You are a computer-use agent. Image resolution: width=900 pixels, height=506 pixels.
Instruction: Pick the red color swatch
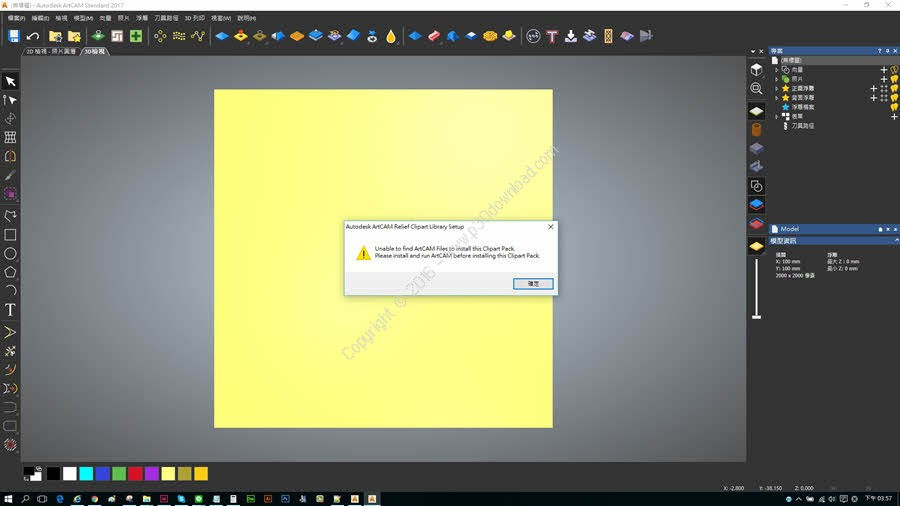[x=135, y=473]
